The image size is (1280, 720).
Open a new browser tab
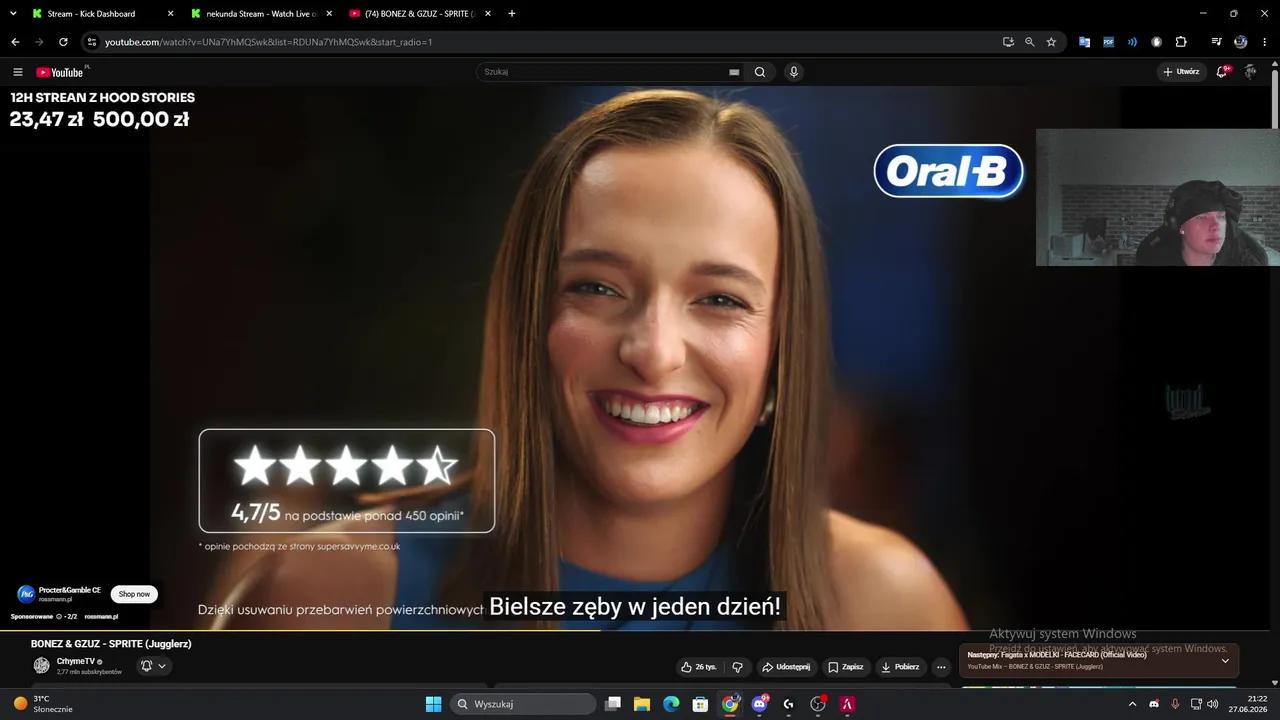point(512,14)
